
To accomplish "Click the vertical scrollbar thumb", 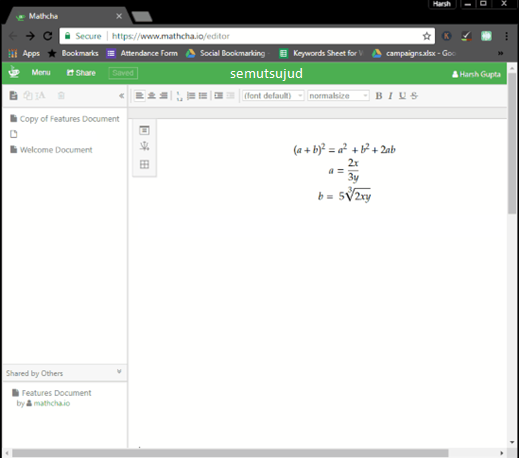I will click(512, 143).
